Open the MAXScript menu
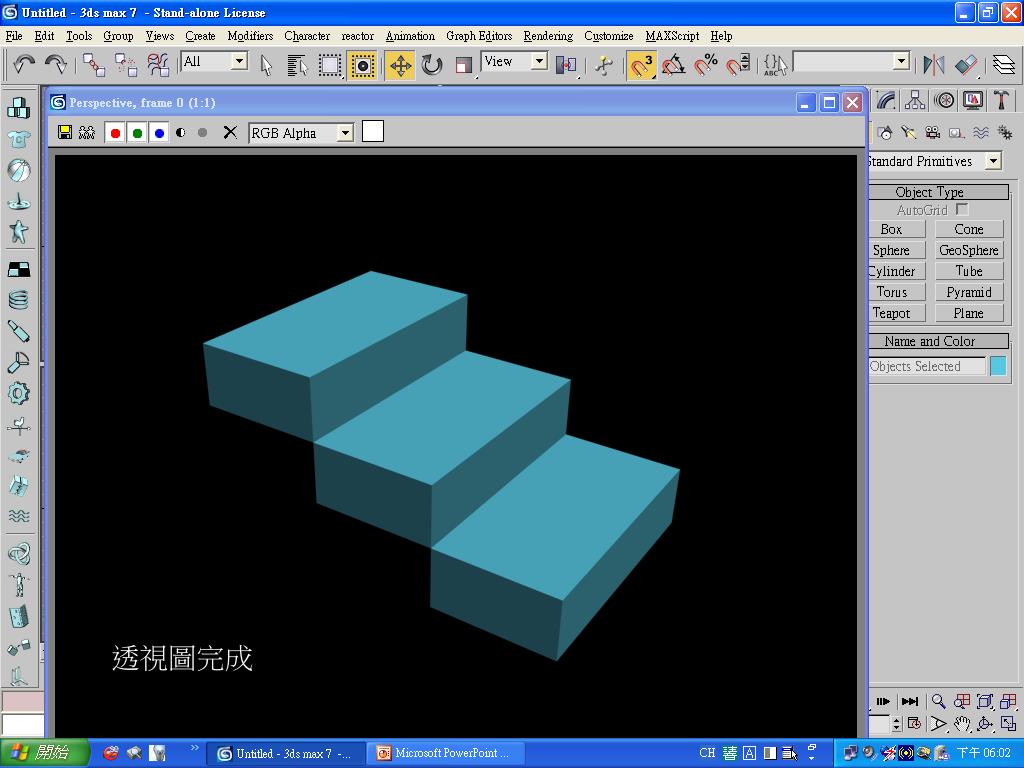Image resolution: width=1024 pixels, height=768 pixels. pos(672,36)
